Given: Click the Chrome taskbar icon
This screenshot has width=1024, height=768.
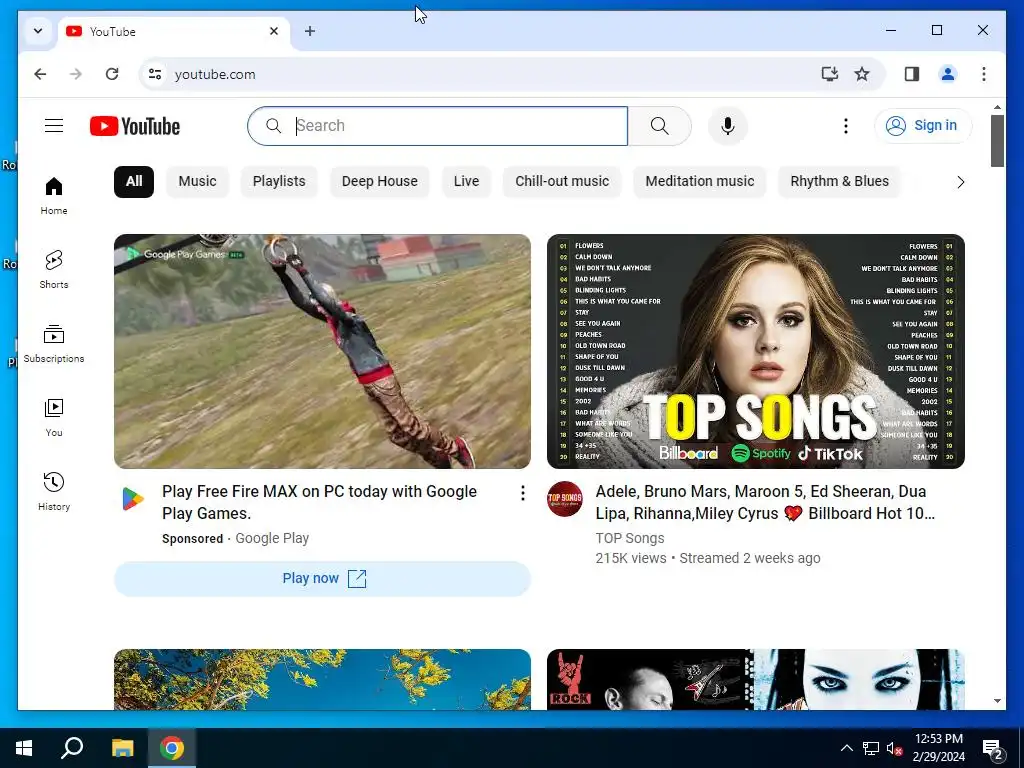Looking at the screenshot, I should click(x=172, y=748).
